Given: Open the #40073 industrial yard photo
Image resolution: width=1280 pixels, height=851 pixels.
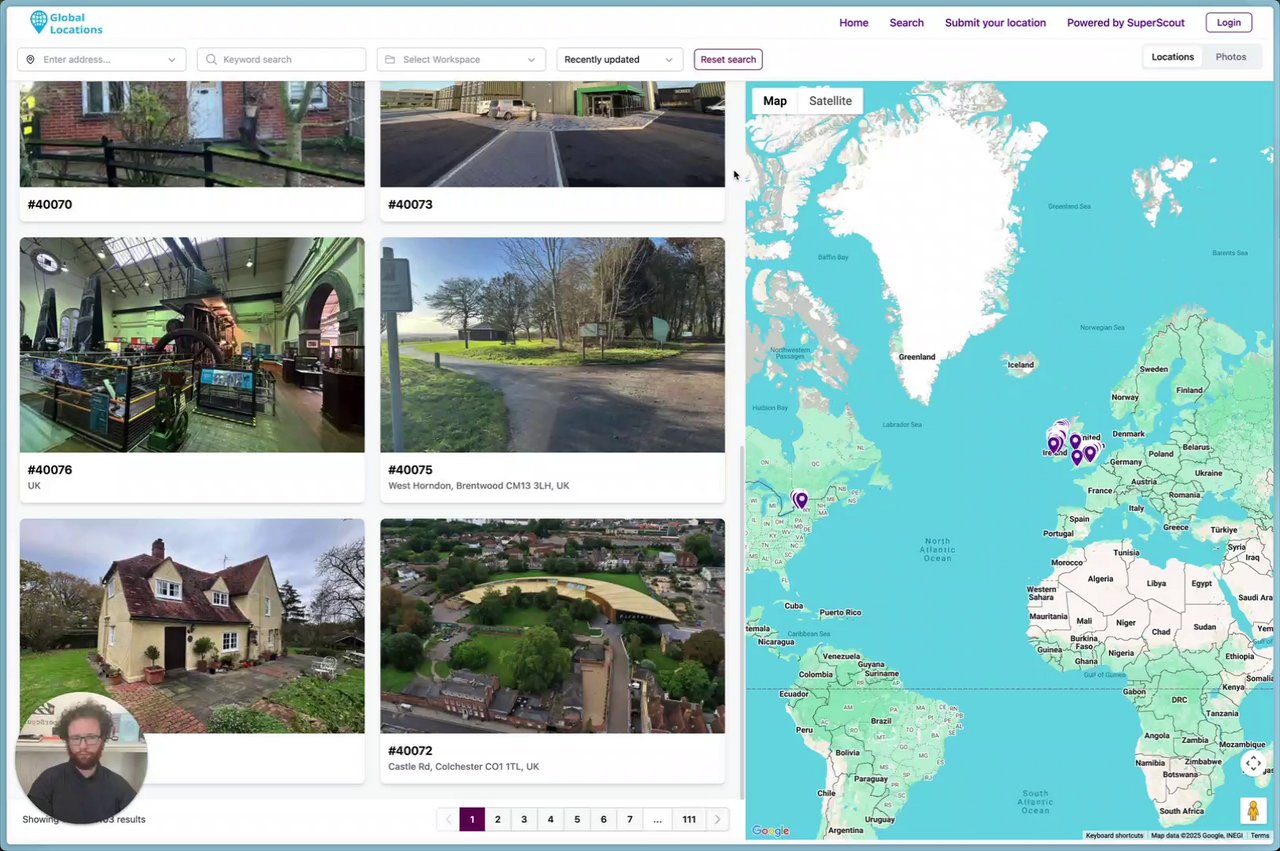Looking at the screenshot, I should pyautogui.click(x=552, y=134).
